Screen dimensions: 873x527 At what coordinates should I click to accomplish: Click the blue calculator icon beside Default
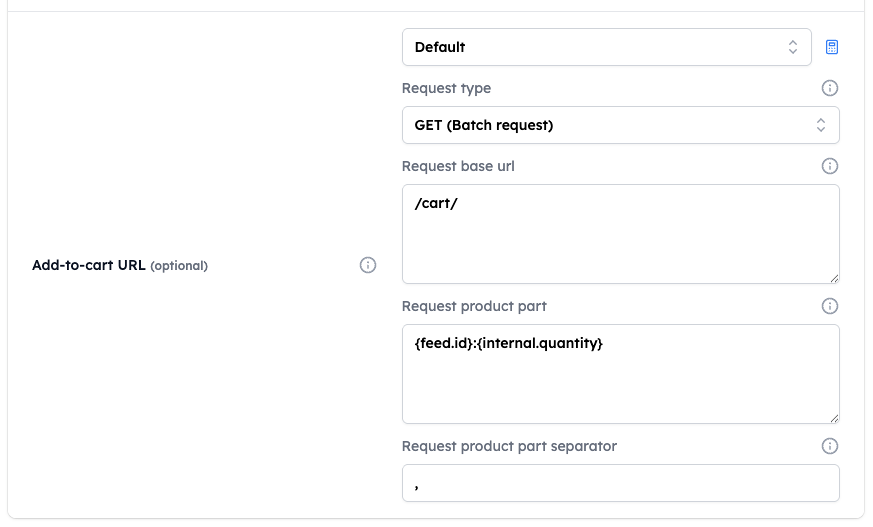tap(832, 47)
